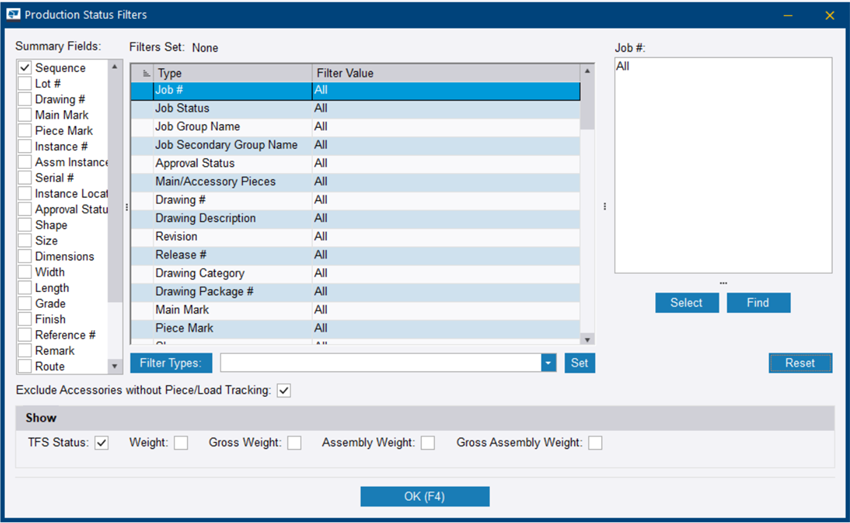Click the application icon in title bar

point(13,15)
